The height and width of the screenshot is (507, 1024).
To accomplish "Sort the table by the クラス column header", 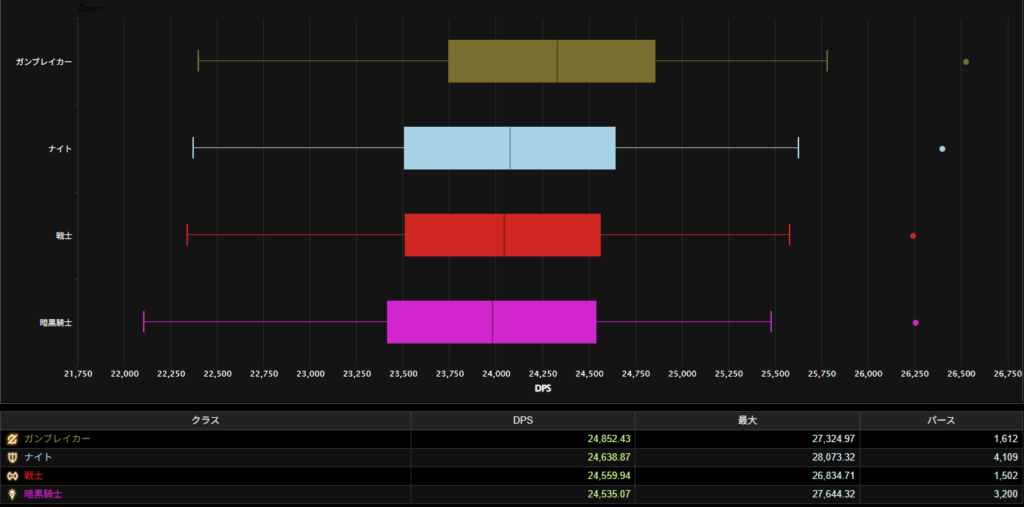I will (205, 420).
